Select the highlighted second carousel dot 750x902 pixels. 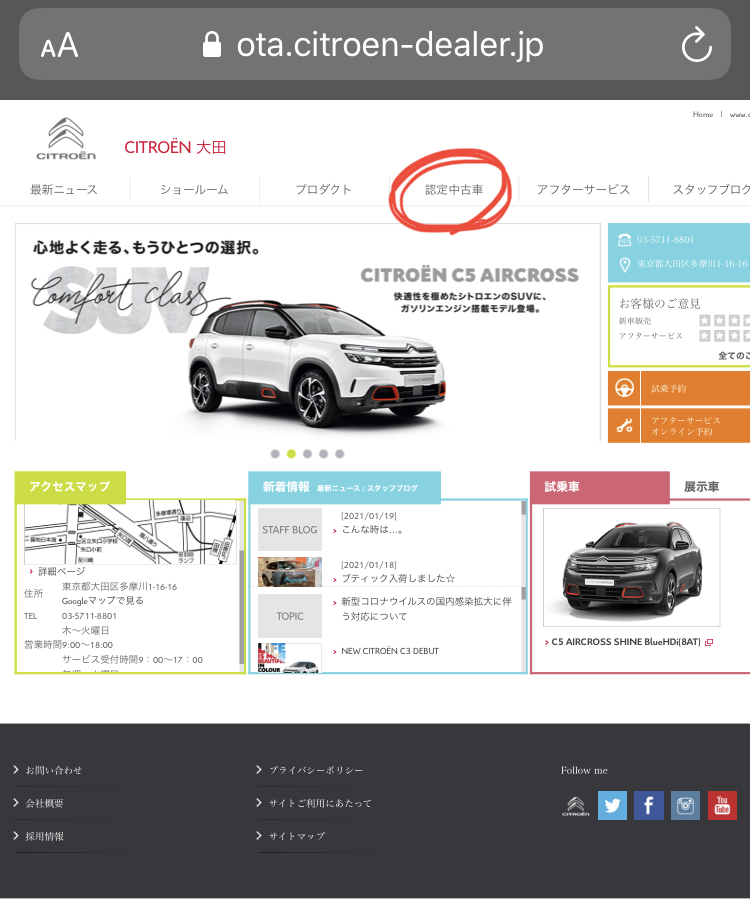tap(291, 454)
